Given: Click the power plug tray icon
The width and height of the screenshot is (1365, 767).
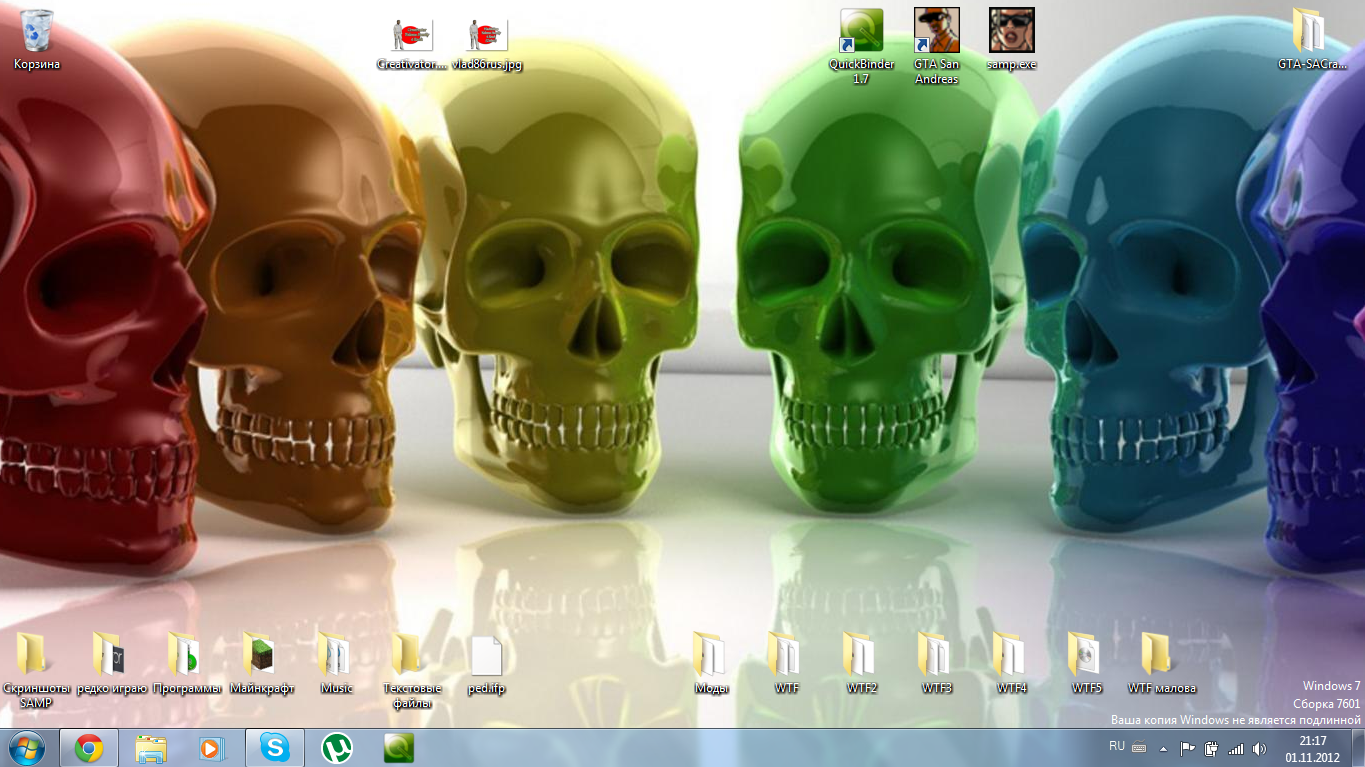Looking at the screenshot, I should (x=1212, y=748).
